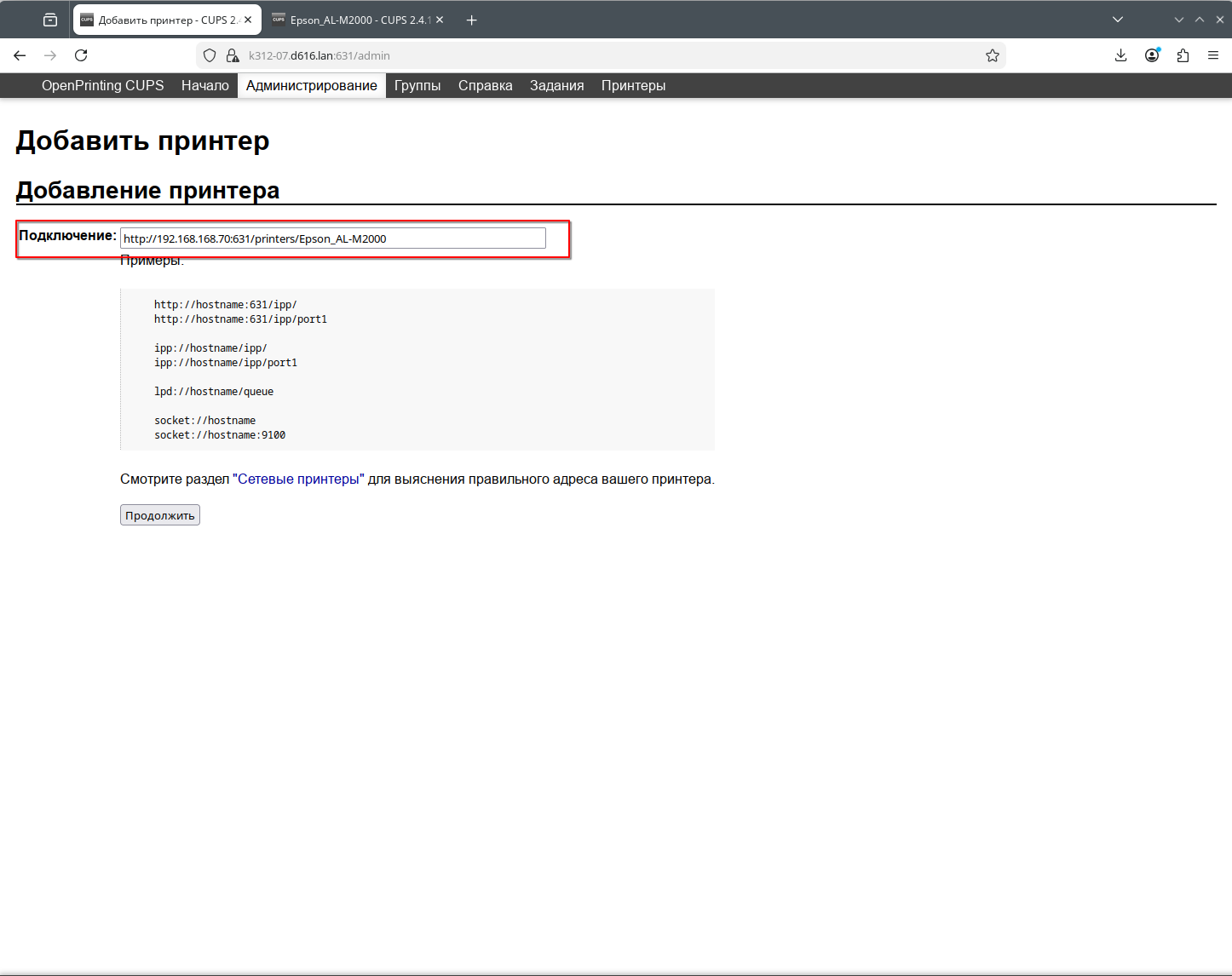The width and height of the screenshot is (1232, 976).
Task: Click the browser back arrow
Action: coord(20,55)
